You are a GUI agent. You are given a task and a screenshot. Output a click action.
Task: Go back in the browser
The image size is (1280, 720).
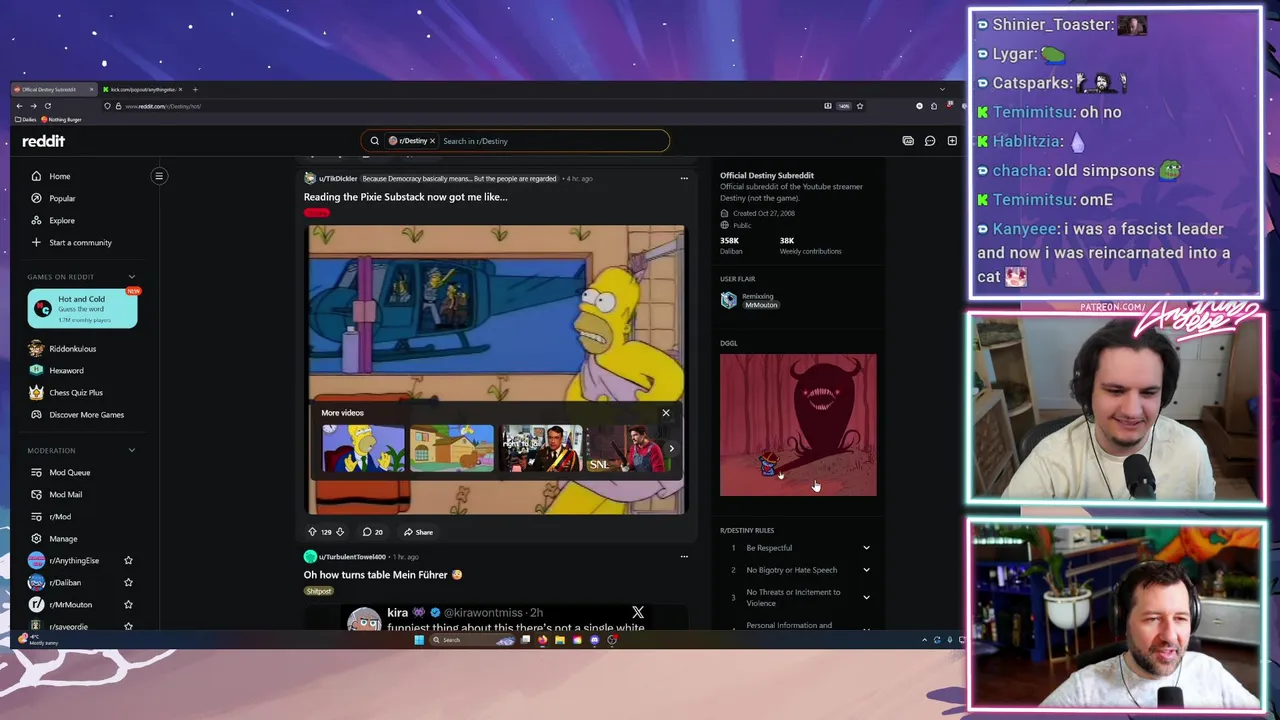18,106
